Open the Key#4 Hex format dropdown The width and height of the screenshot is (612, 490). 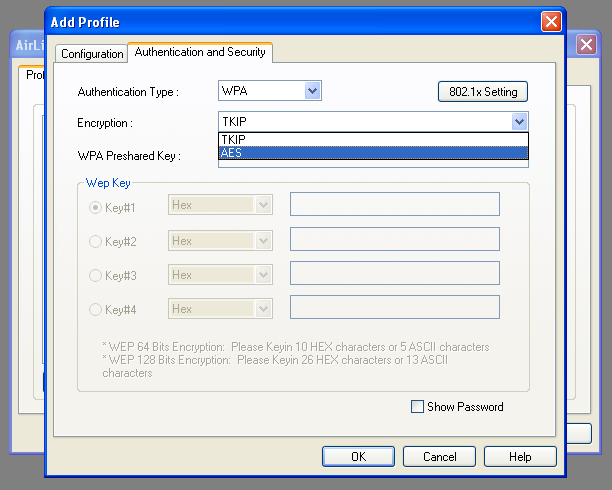coord(220,309)
